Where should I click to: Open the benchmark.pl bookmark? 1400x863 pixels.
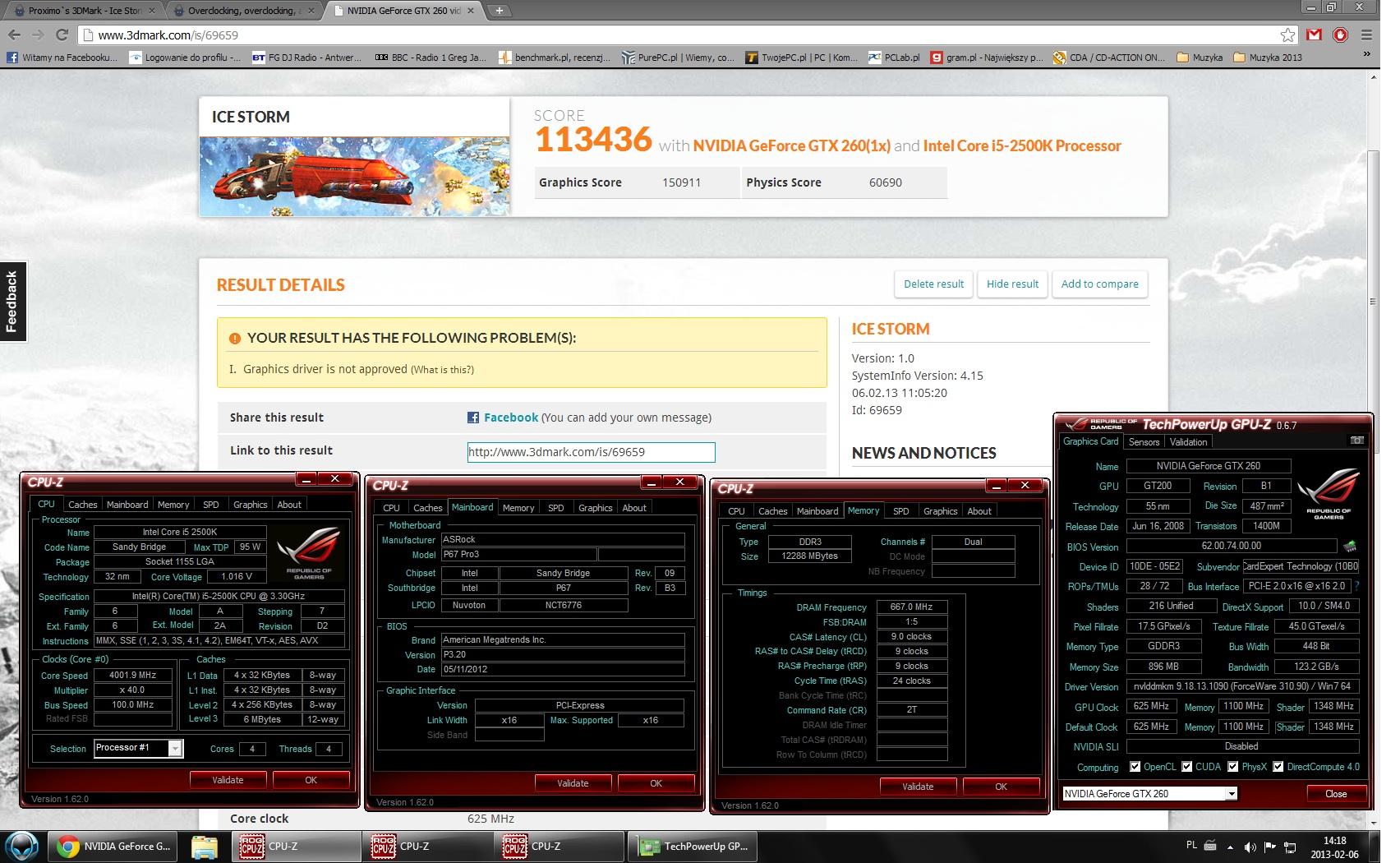554,58
